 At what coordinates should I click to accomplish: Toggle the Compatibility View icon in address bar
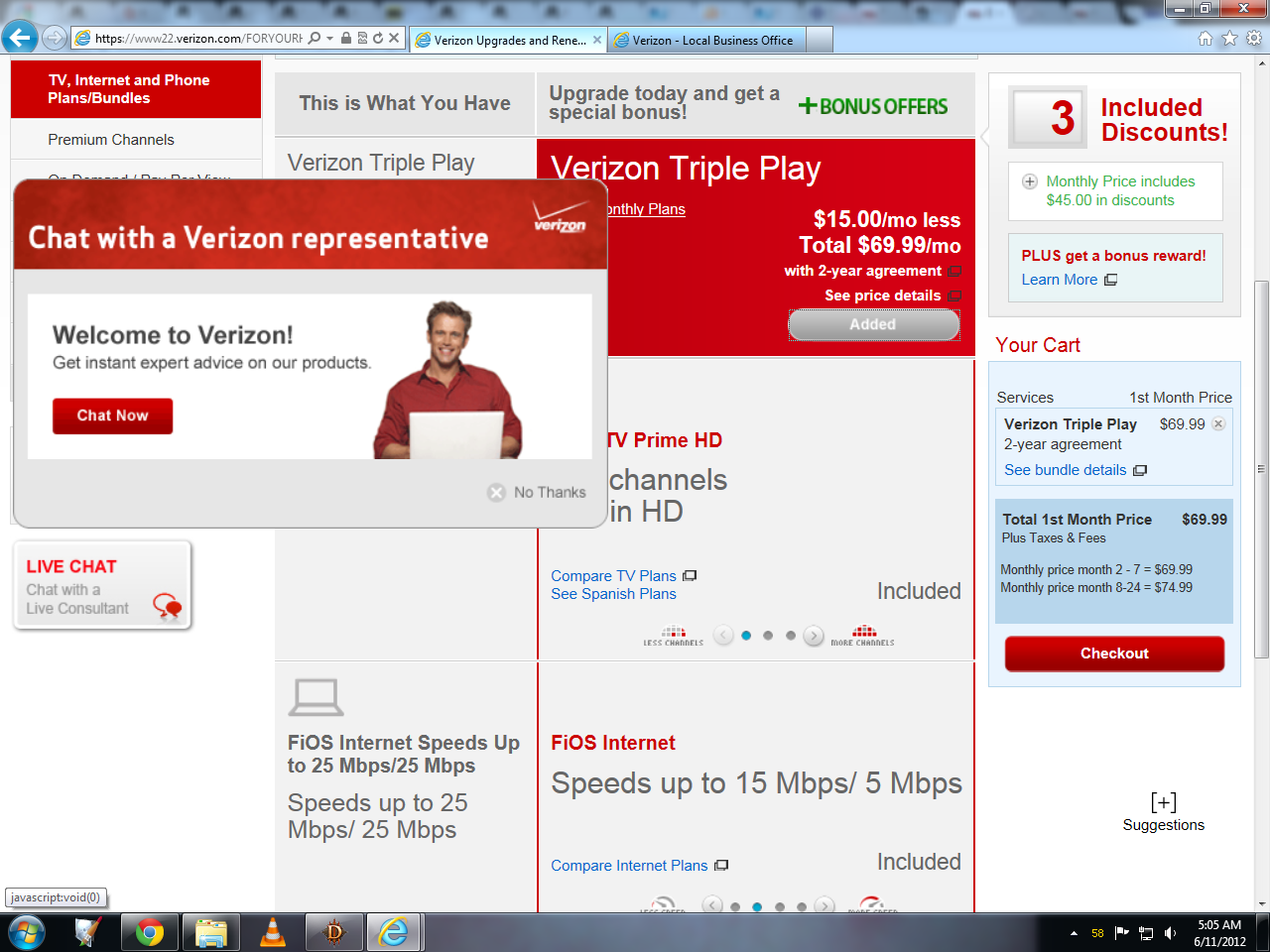362,39
